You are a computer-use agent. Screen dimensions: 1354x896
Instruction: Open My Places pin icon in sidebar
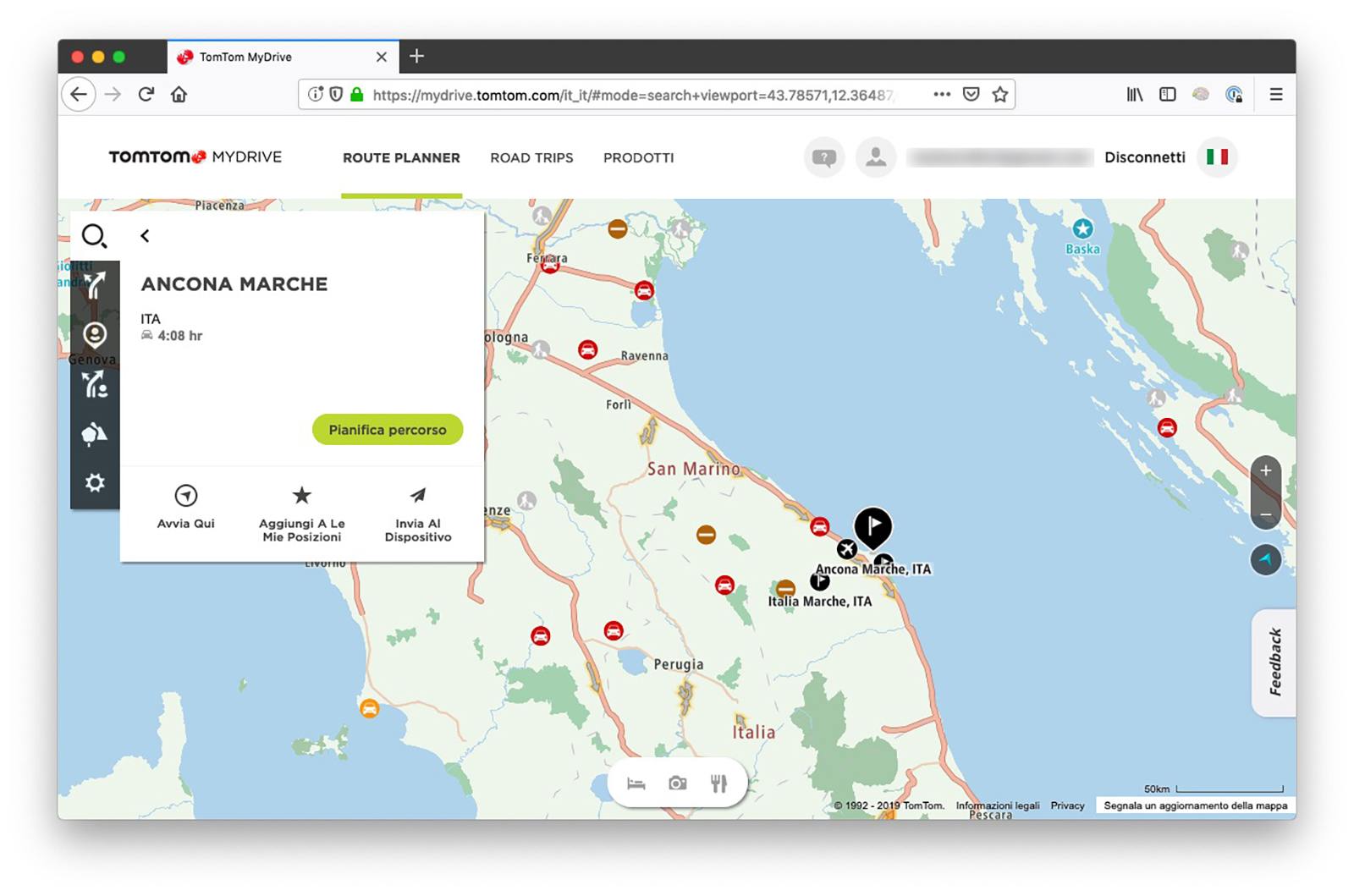coord(95,335)
